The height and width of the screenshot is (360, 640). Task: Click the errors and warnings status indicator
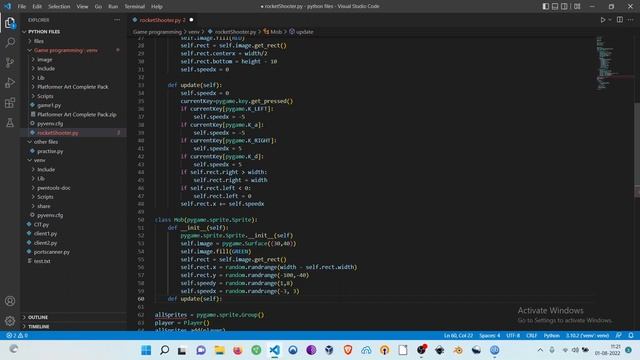pos(17,335)
